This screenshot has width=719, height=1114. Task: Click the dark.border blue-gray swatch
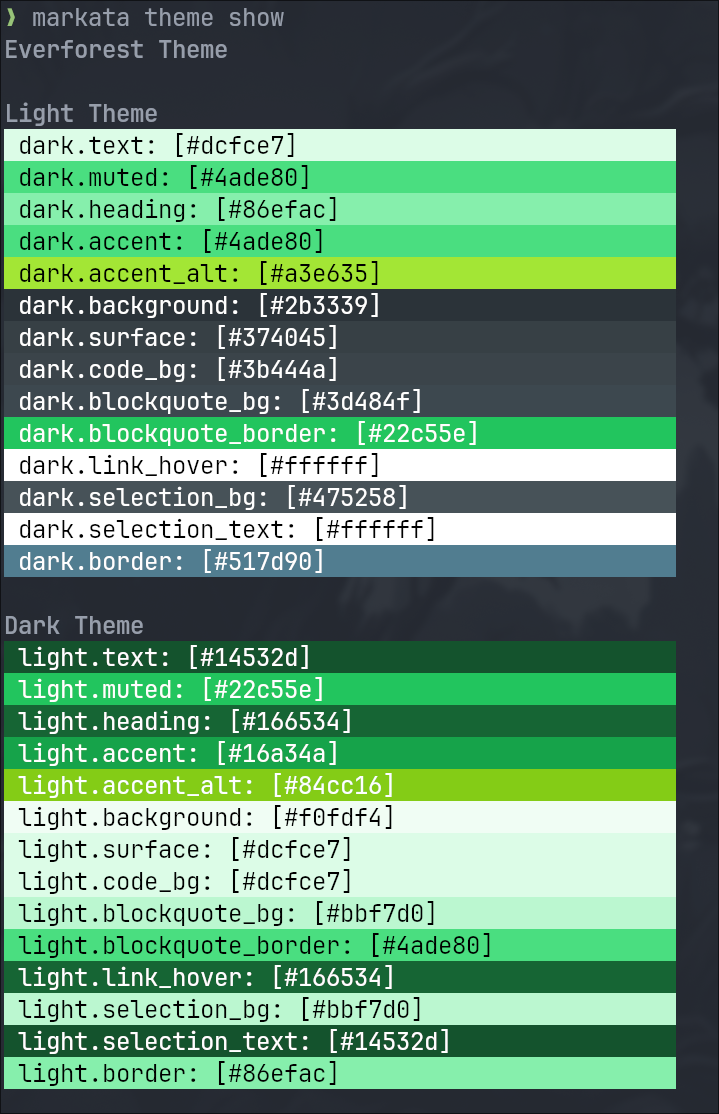340,562
